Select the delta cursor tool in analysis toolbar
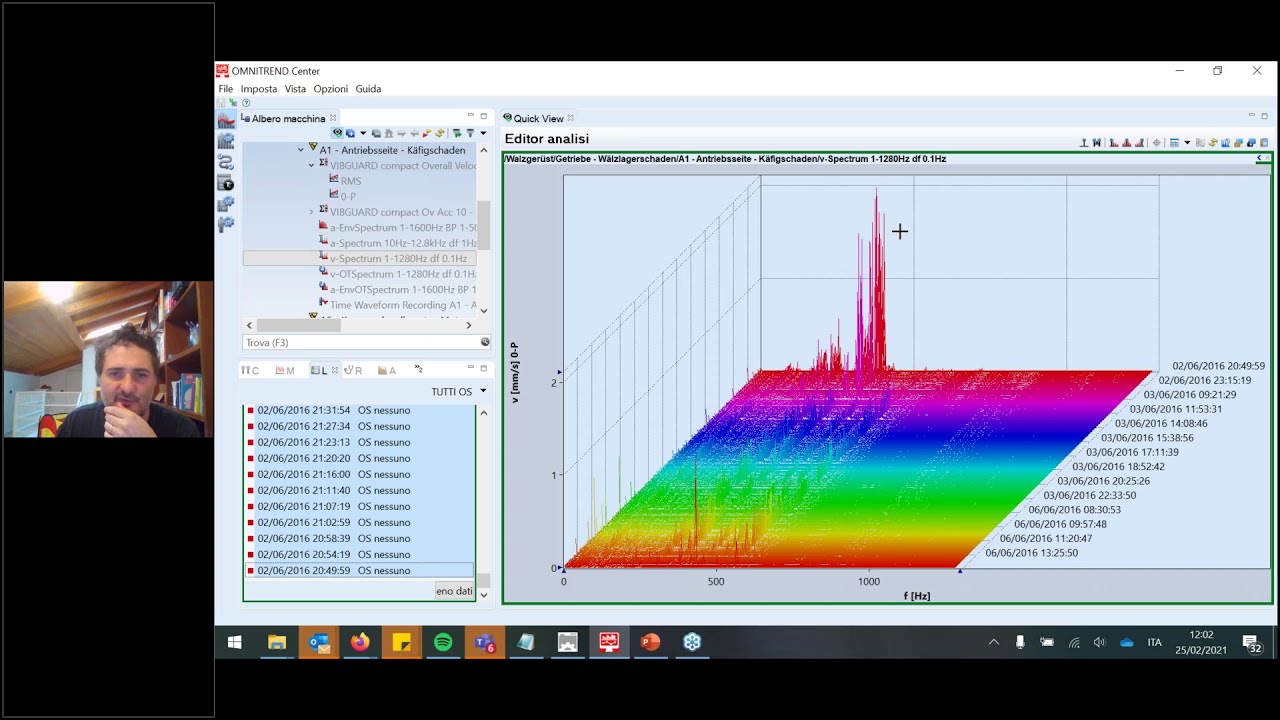Viewport: 1280px width, 720px height. 1097,142
